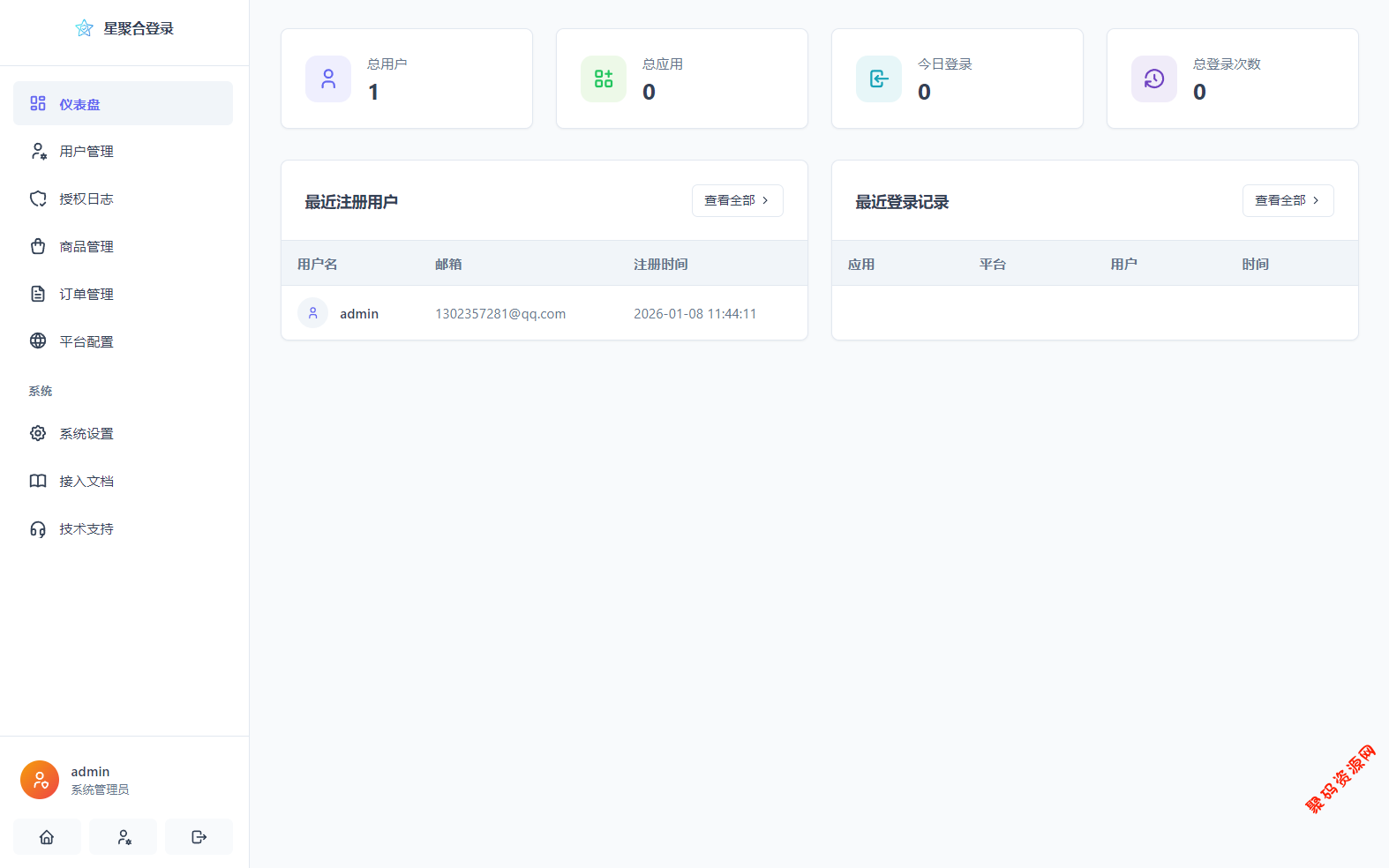The height and width of the screenshot is (868, 1389).
Task: Go to 授权日志 menu item
Action: [x=86, y=199]
